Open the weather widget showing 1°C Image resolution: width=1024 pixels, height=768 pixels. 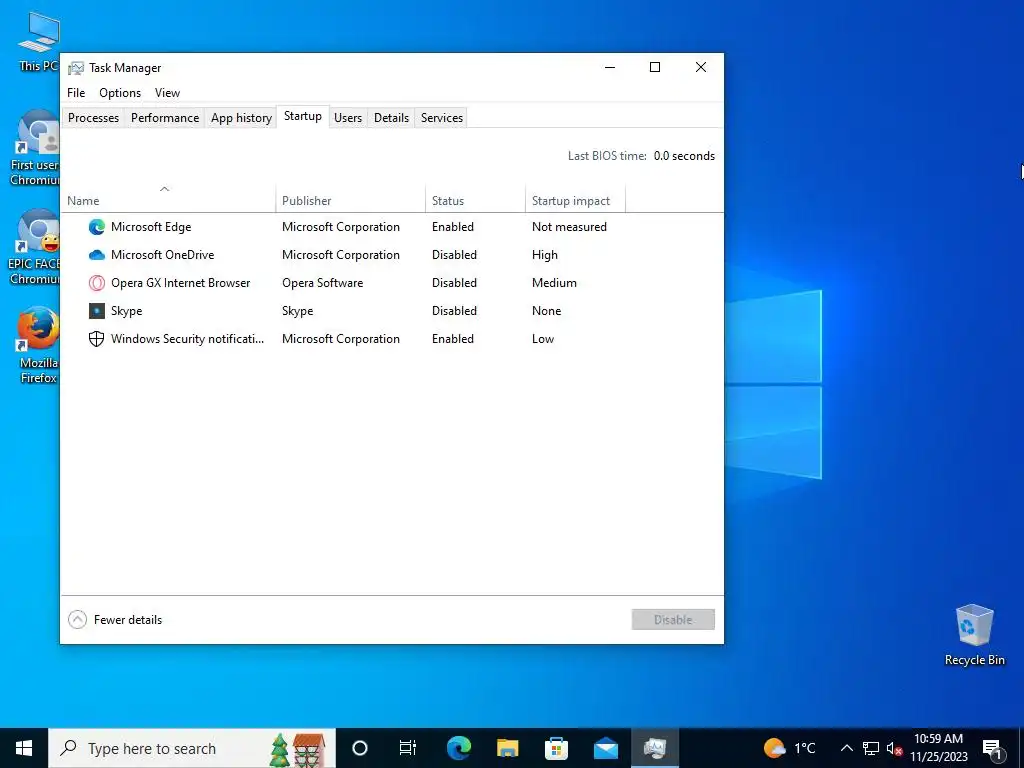point(790,748)
